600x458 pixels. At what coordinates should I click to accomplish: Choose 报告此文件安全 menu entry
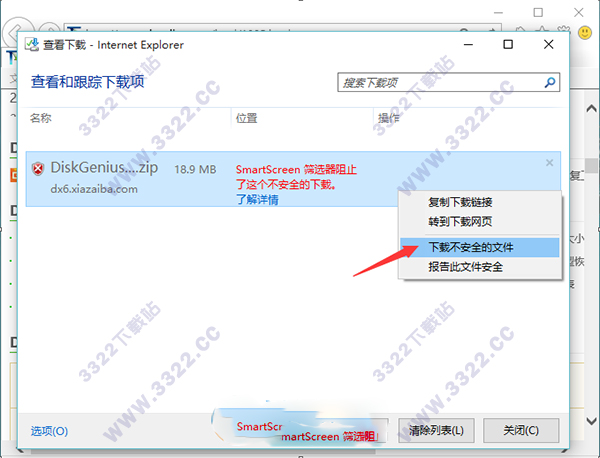point(465,267)
